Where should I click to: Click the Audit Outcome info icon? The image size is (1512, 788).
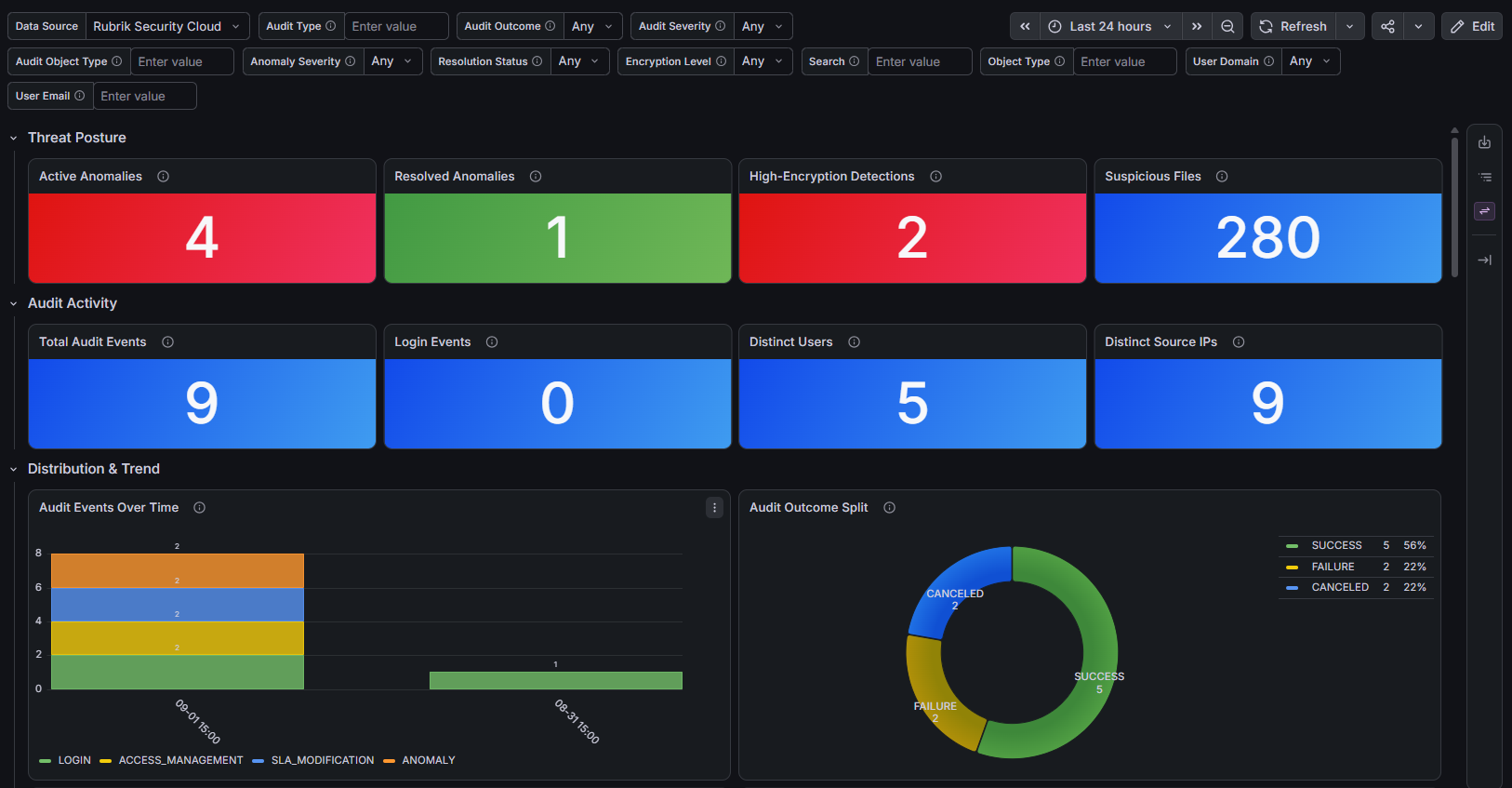[550, 26]
